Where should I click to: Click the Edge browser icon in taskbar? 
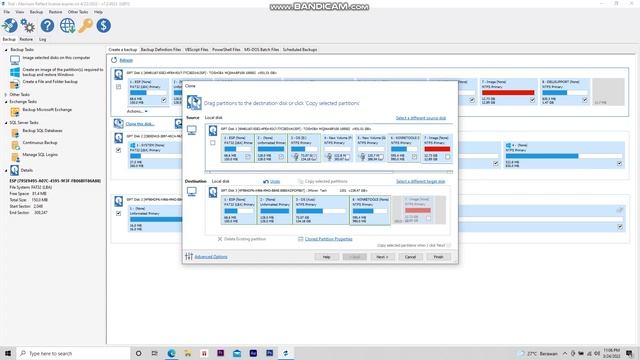(171, 353)
